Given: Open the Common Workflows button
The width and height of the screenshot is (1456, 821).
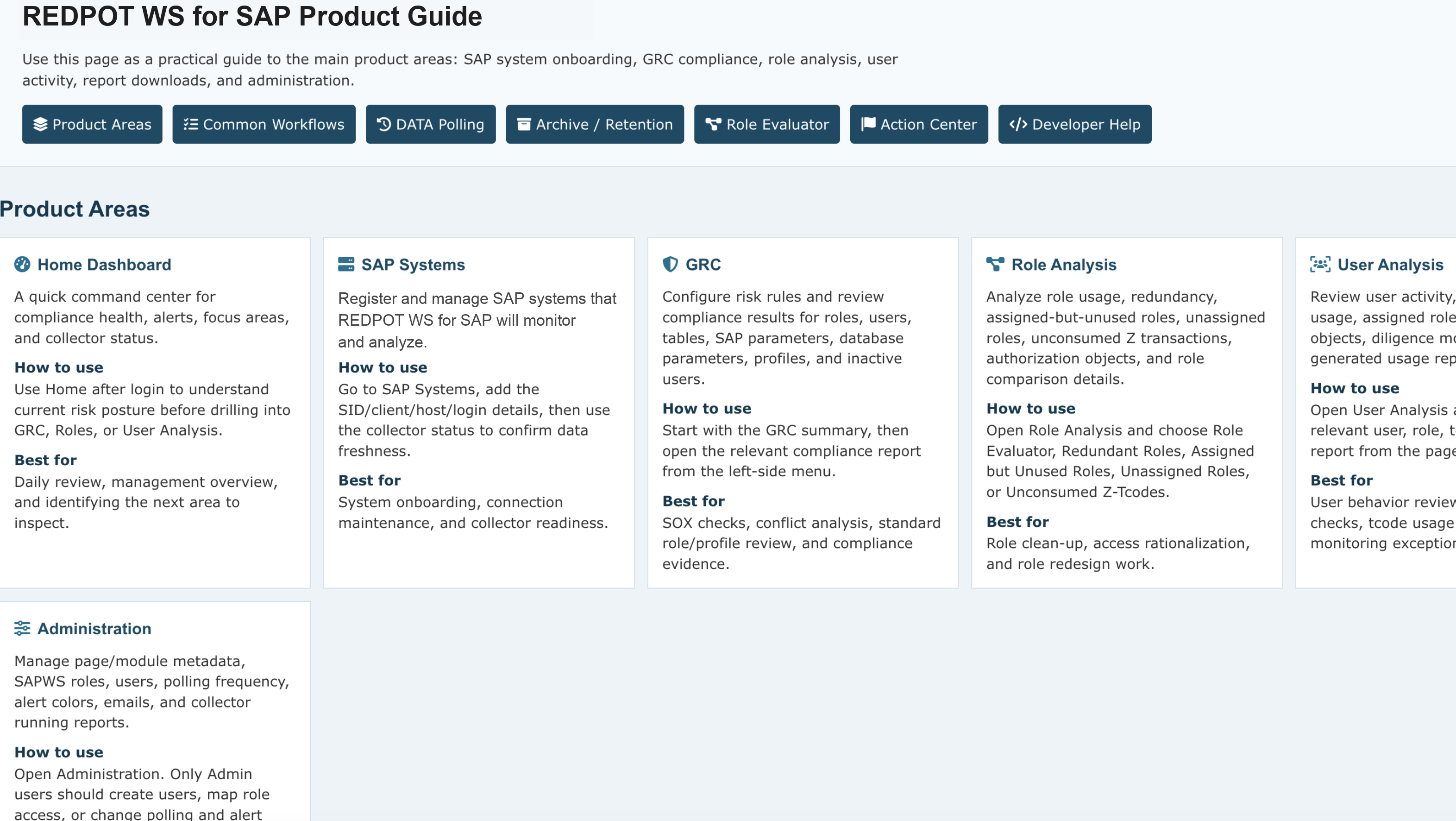Looking at the screenshot, I should pos(264,124).
